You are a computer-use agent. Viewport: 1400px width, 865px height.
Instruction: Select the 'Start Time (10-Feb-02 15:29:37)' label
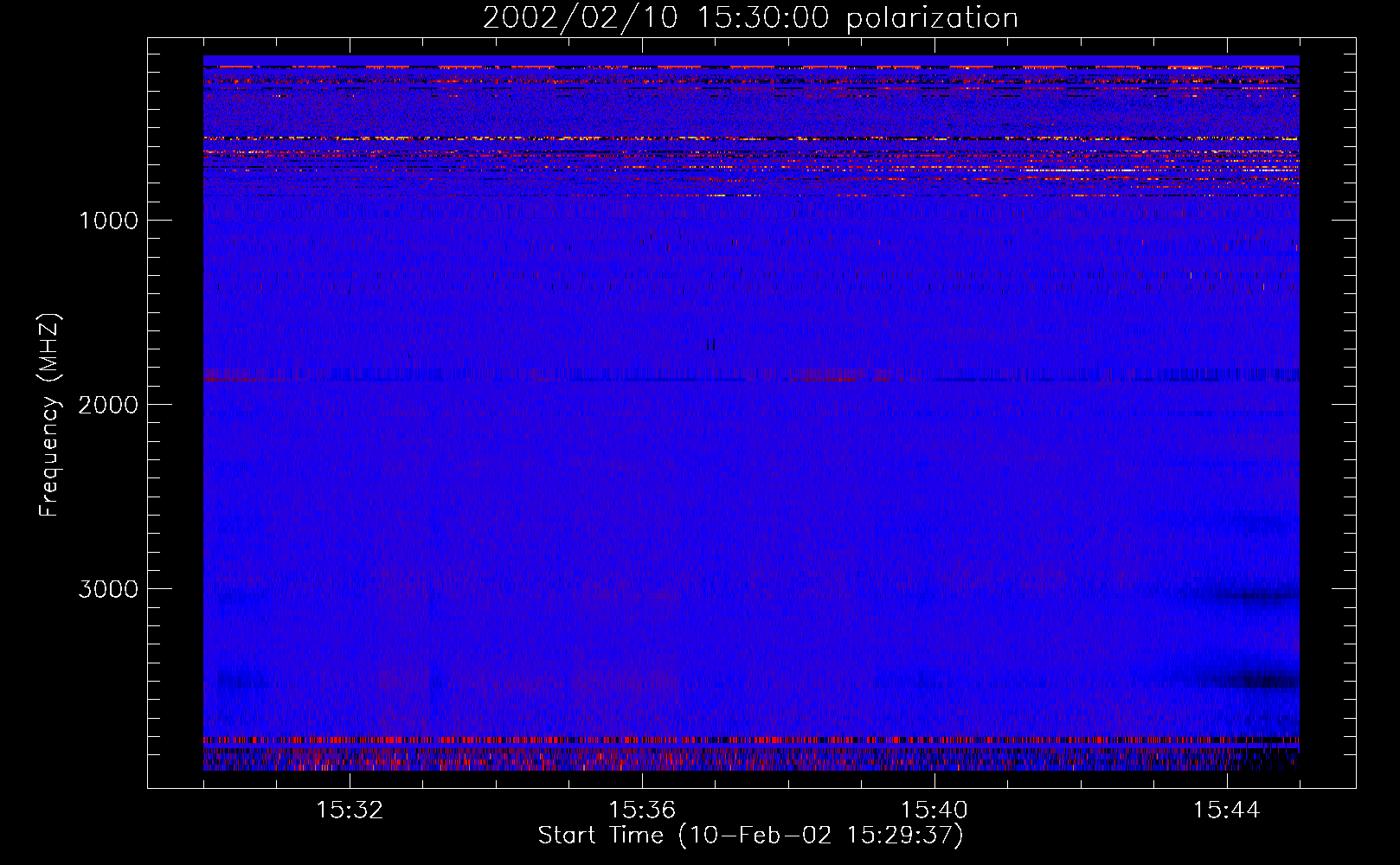coord(750,836)
